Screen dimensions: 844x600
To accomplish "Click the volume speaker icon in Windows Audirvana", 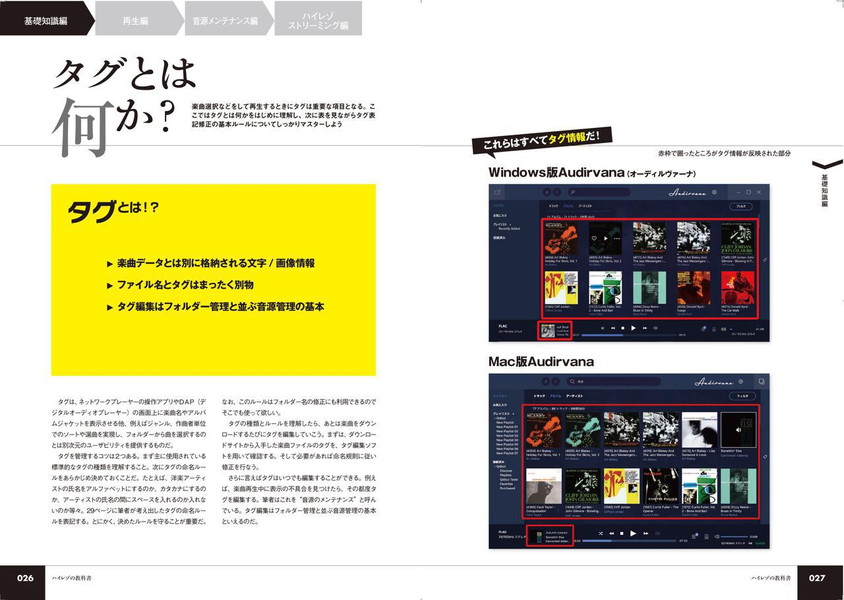I will pos(724,329).
